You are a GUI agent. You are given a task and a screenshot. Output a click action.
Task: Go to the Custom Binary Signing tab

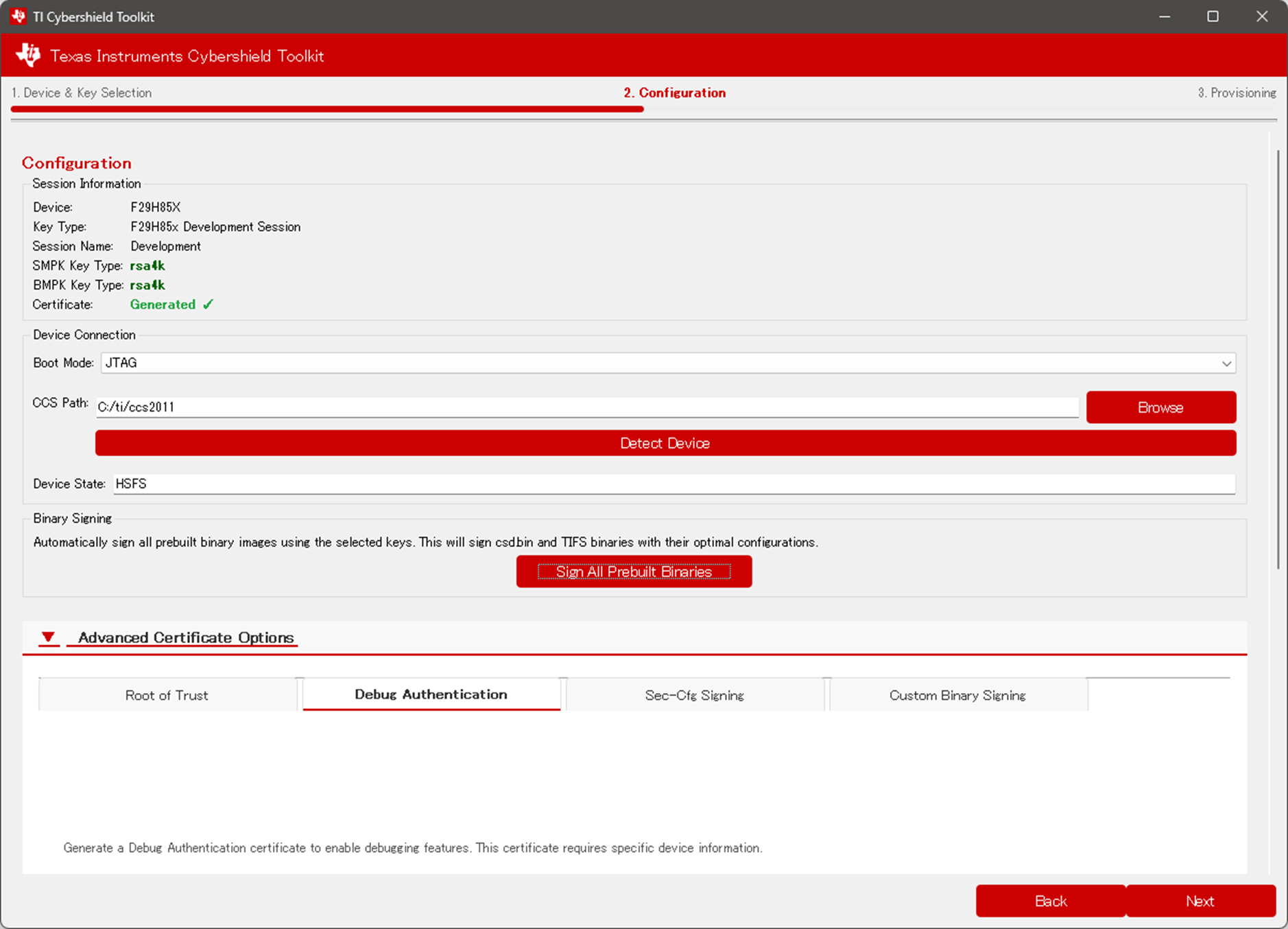click(958, 695)
